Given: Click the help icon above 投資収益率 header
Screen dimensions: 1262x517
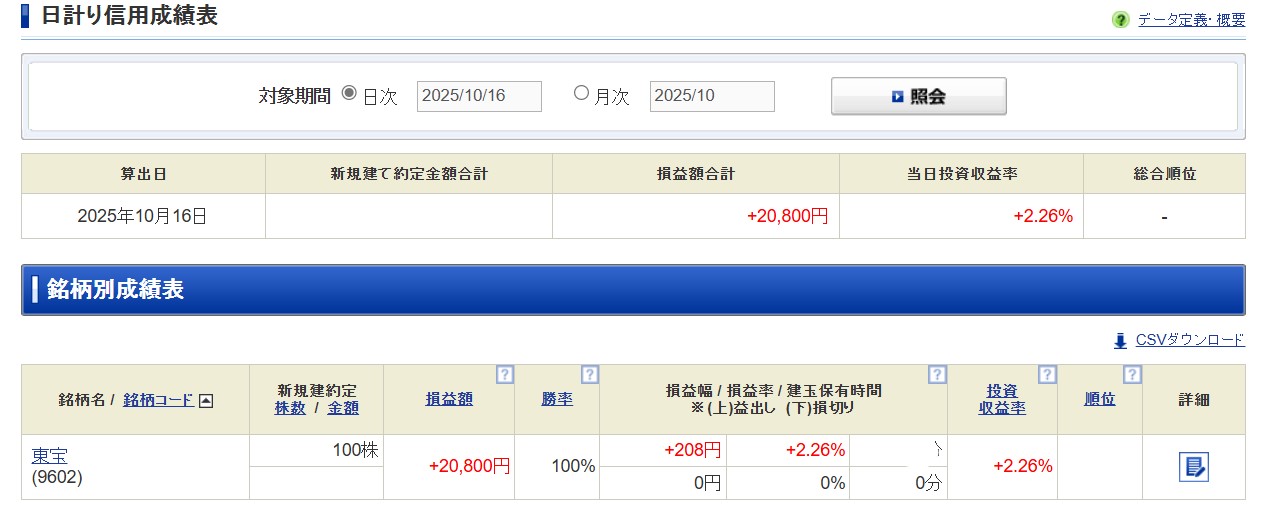Looking at the screenshot, I should (x=1046, y=375).
